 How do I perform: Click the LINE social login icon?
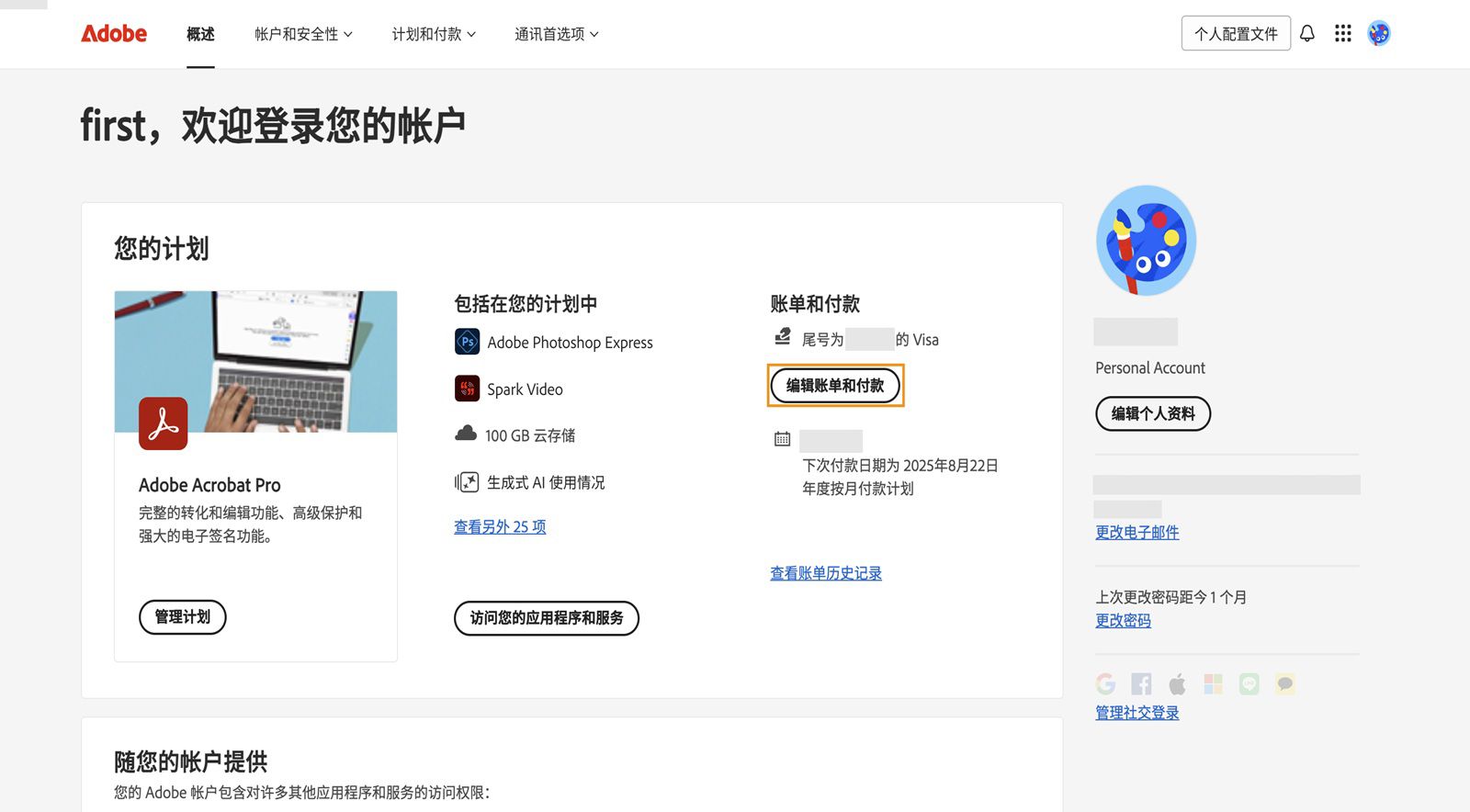point(1249,683)
